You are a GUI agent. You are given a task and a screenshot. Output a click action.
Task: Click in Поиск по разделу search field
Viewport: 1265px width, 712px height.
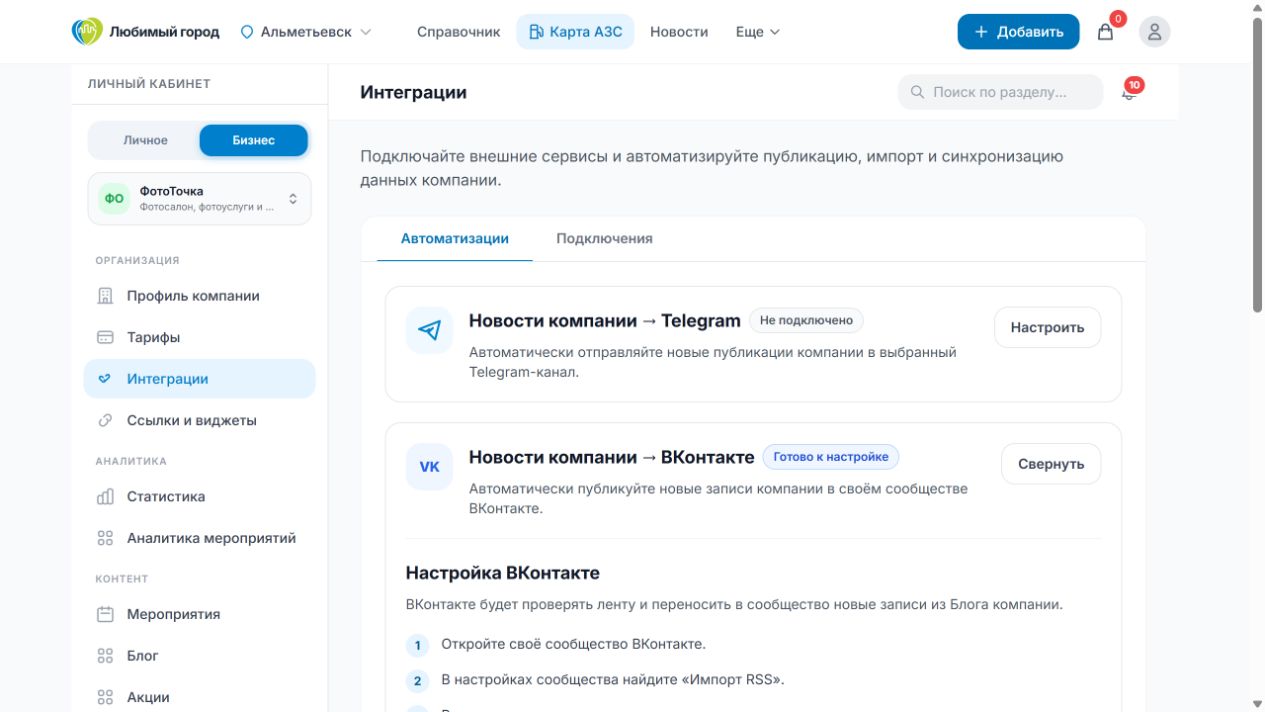tap(1000, 92)
